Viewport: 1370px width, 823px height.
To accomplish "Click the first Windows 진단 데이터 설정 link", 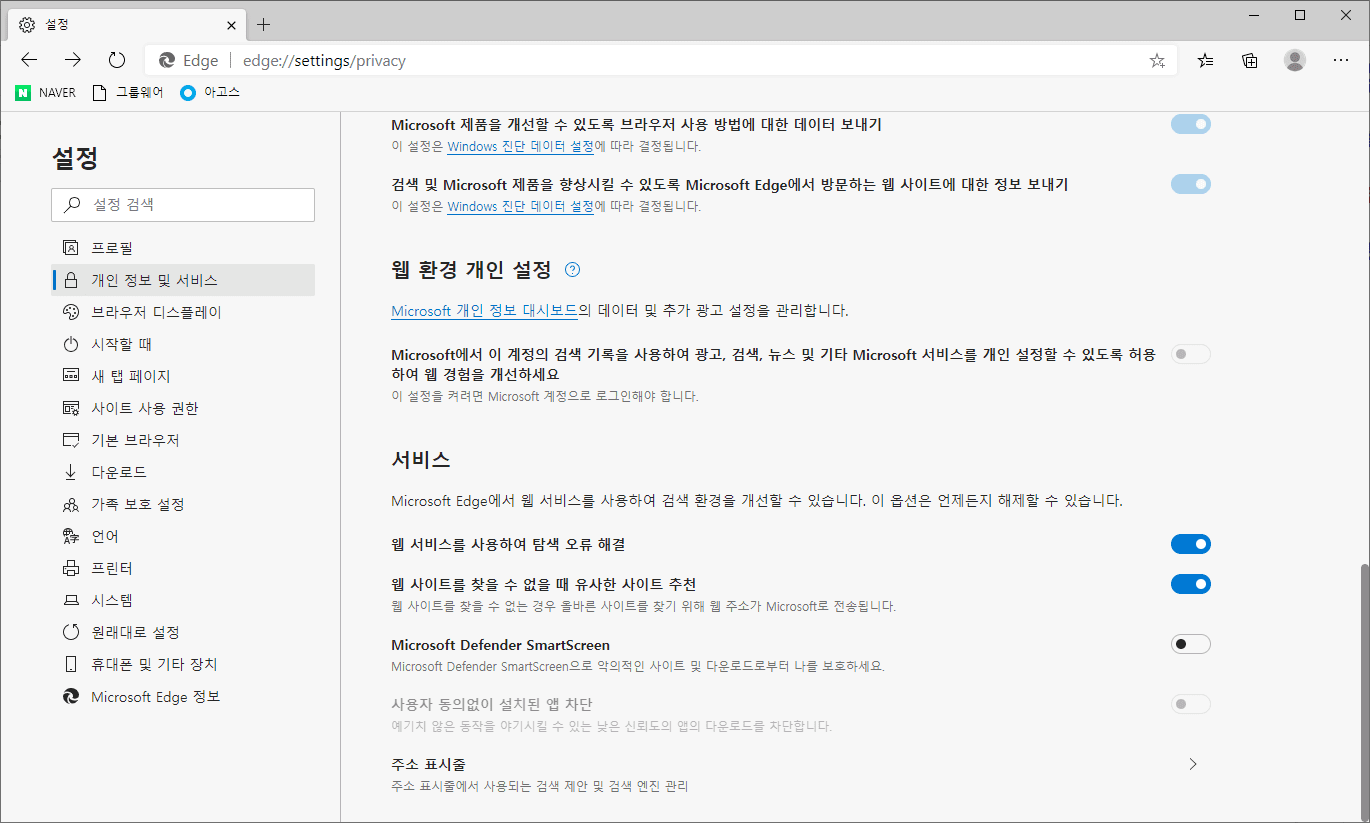I will (x=520, y=146).
